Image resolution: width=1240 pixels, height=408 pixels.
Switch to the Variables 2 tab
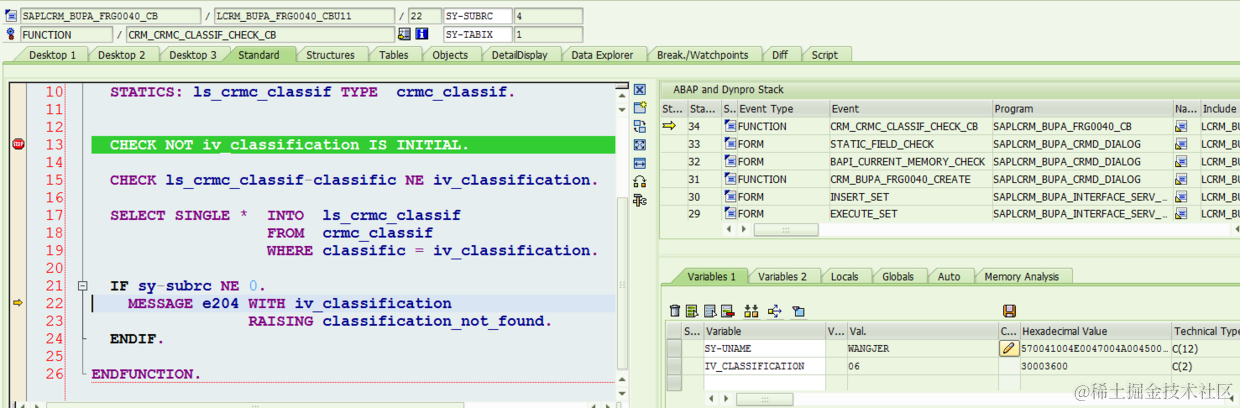[x=782, y=276]
